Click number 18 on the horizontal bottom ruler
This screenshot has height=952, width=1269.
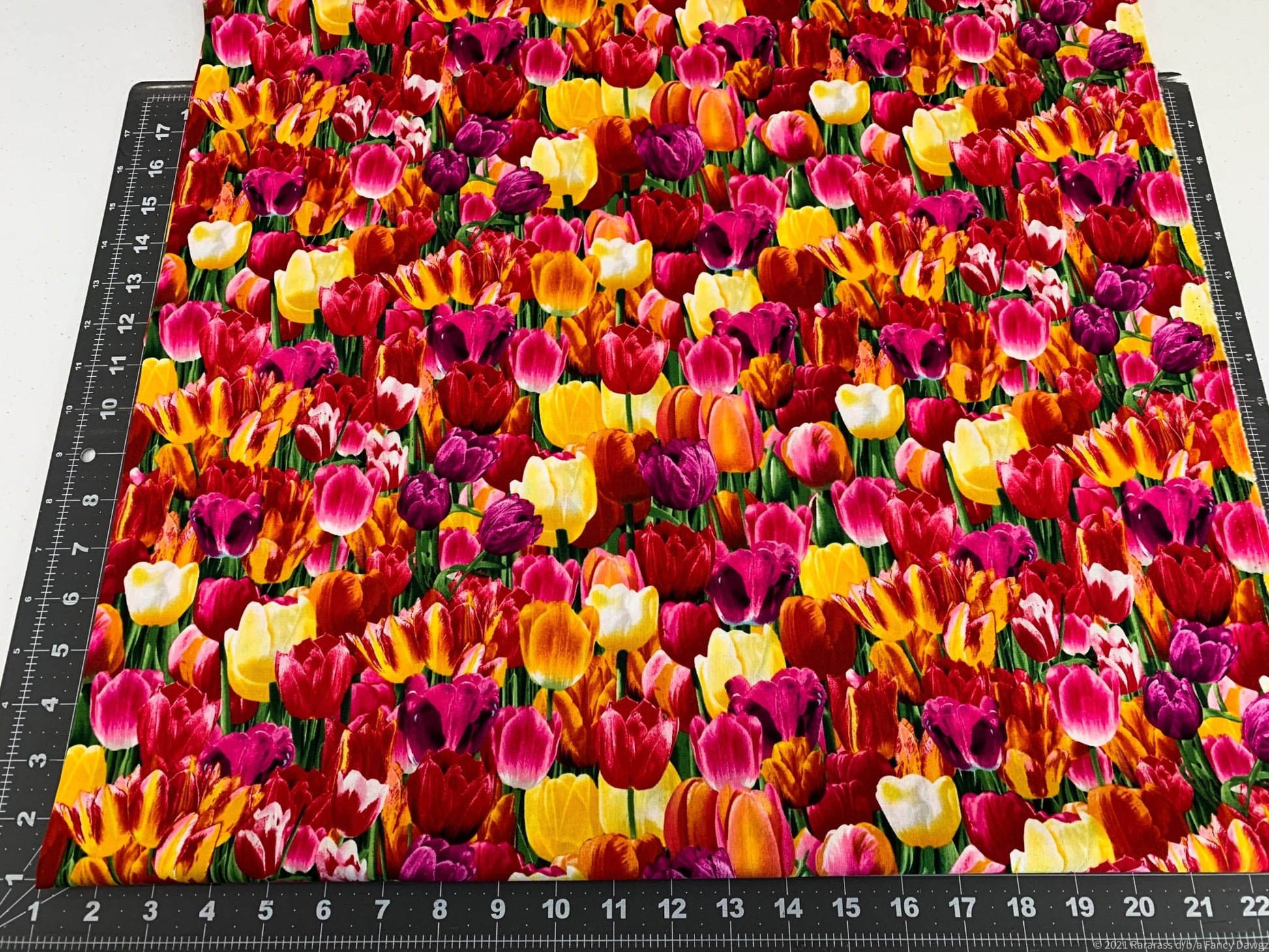(1023, 906)
